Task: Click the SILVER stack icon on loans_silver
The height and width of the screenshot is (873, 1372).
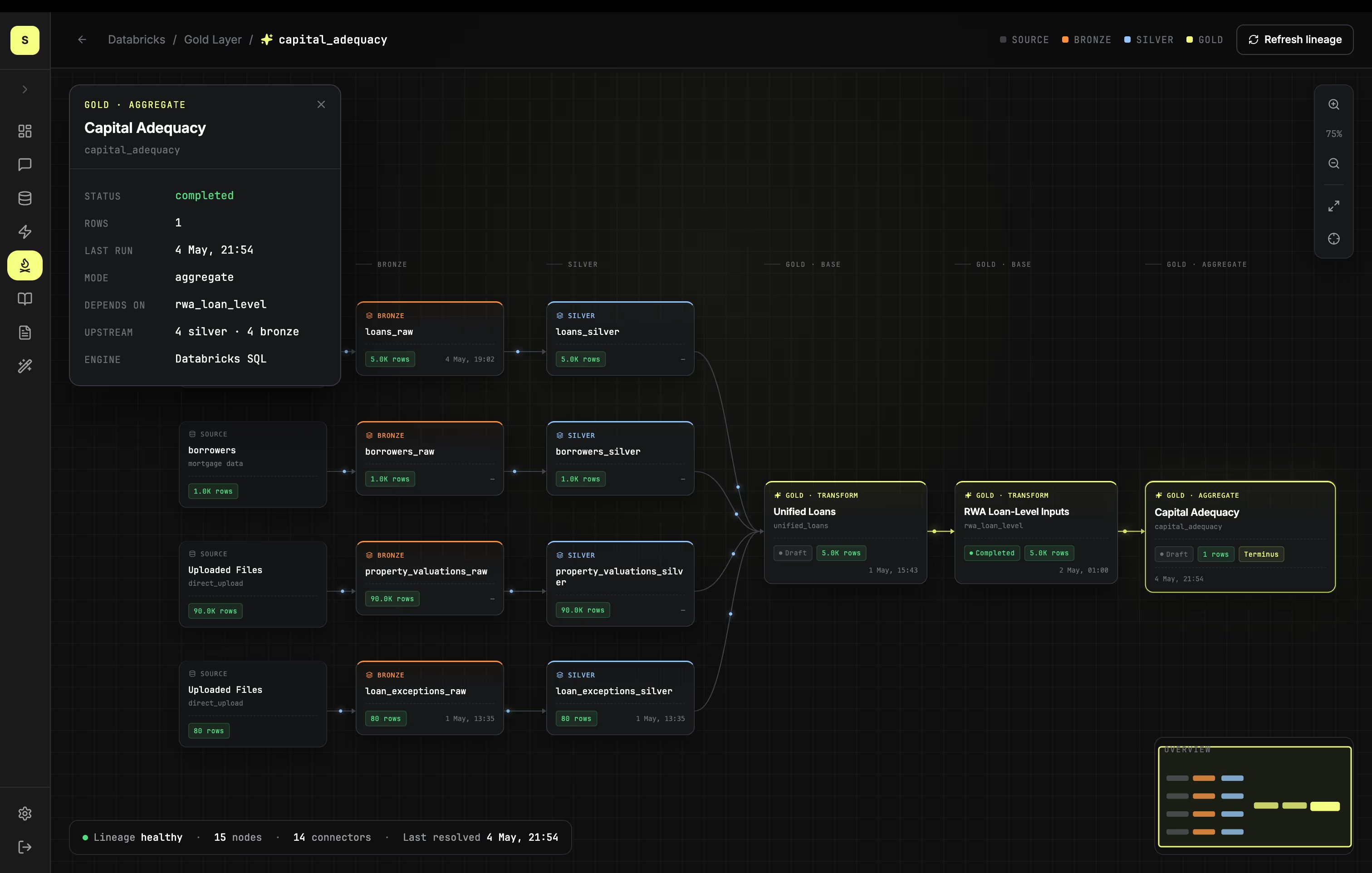Action: click(559, 316)
